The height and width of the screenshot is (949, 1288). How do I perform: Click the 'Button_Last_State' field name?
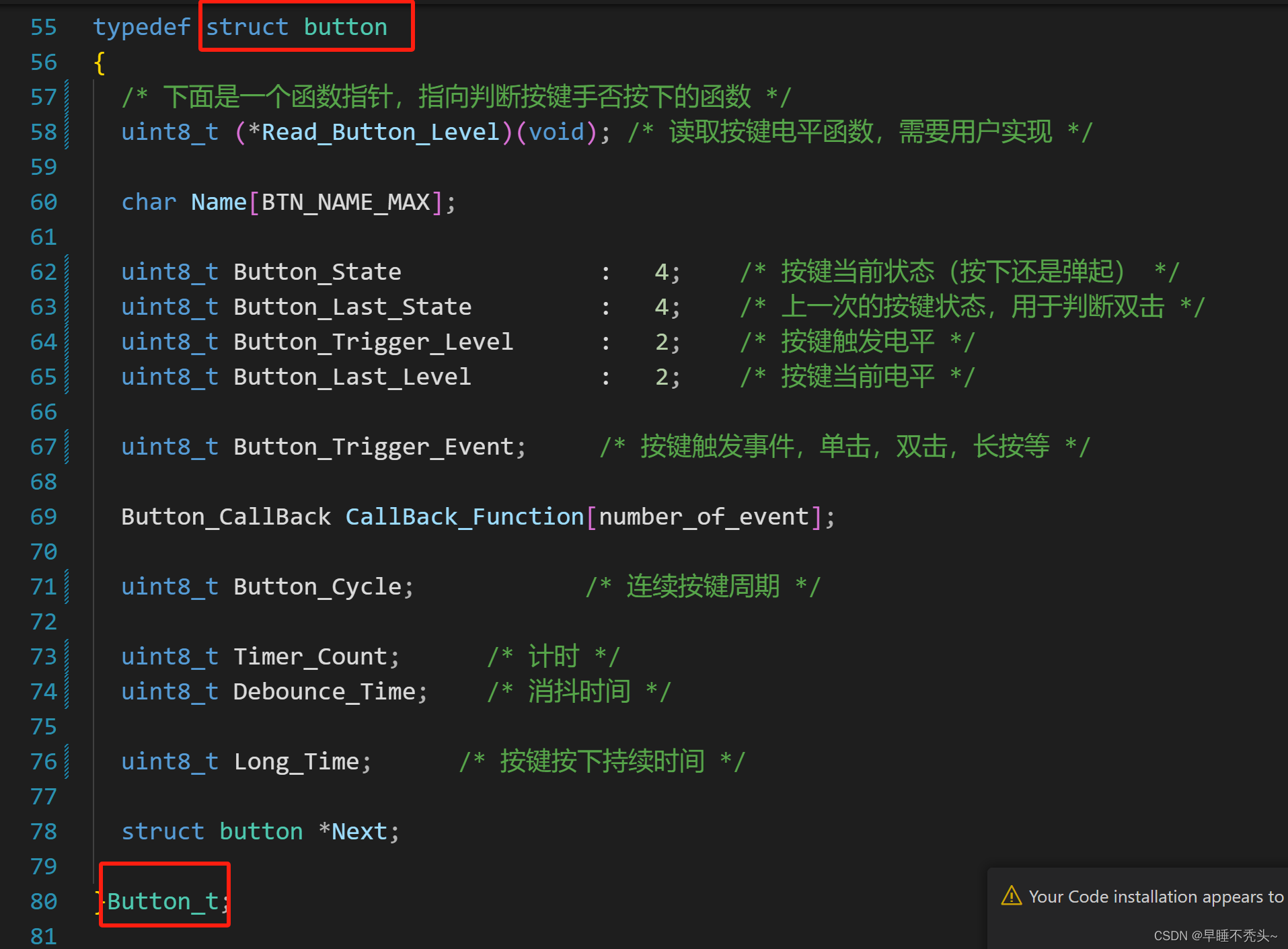352,307
